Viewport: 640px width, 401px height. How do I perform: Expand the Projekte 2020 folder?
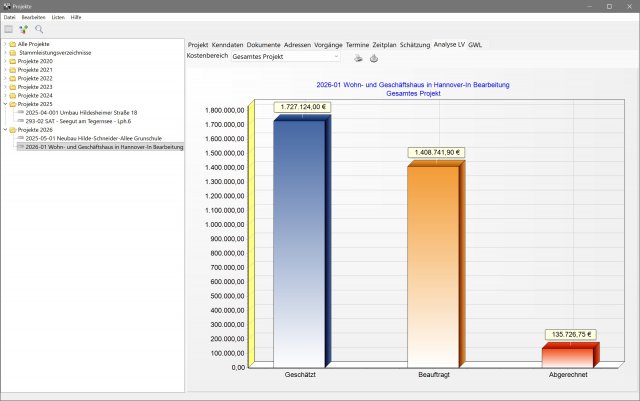(x=4, y=62)
